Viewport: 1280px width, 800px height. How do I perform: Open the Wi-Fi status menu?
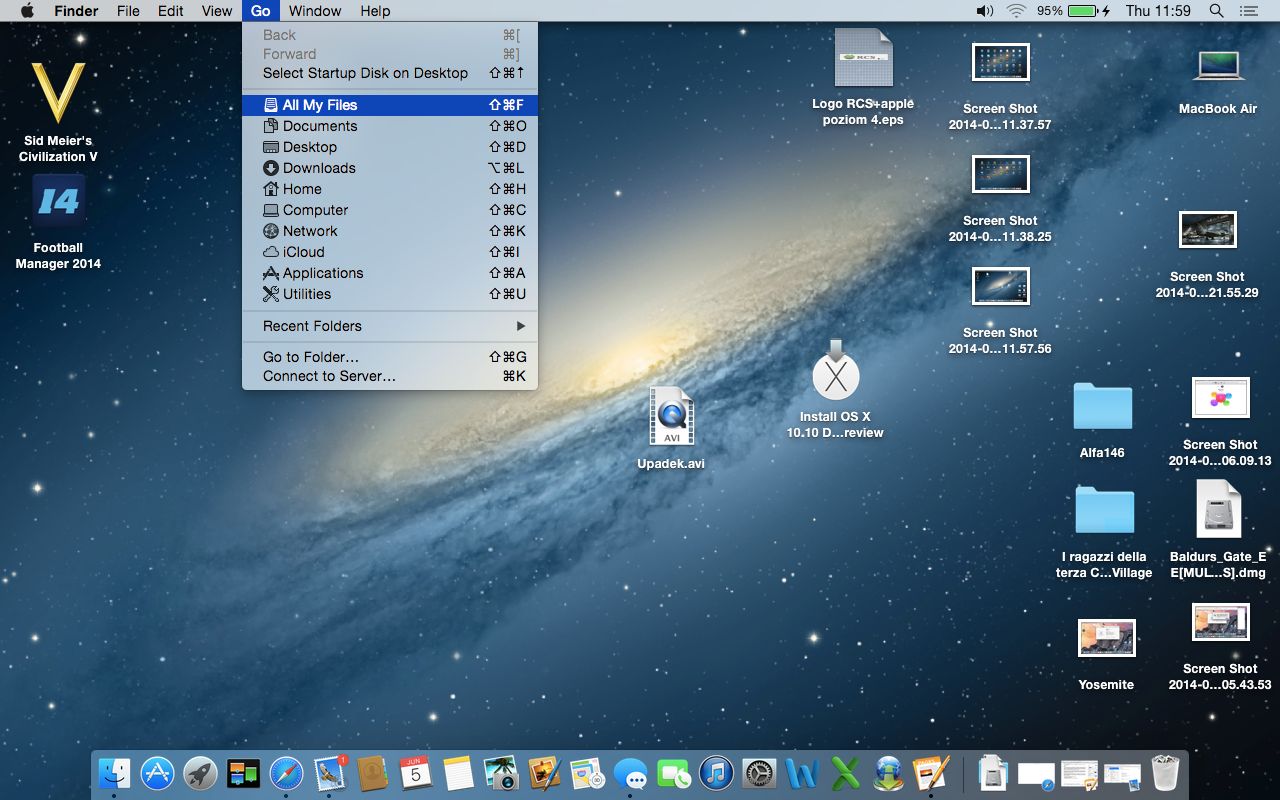[1017, 11]
